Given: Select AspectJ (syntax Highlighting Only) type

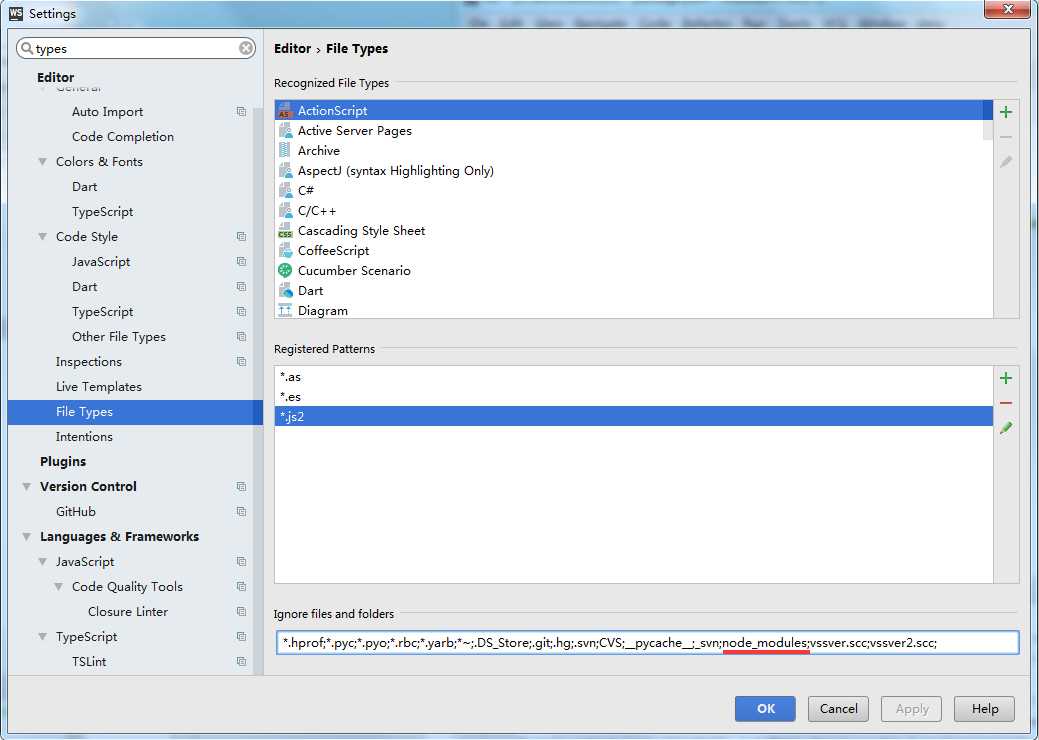Looking at the screenshot, I should pyautogui.click(x=633, y=170).
